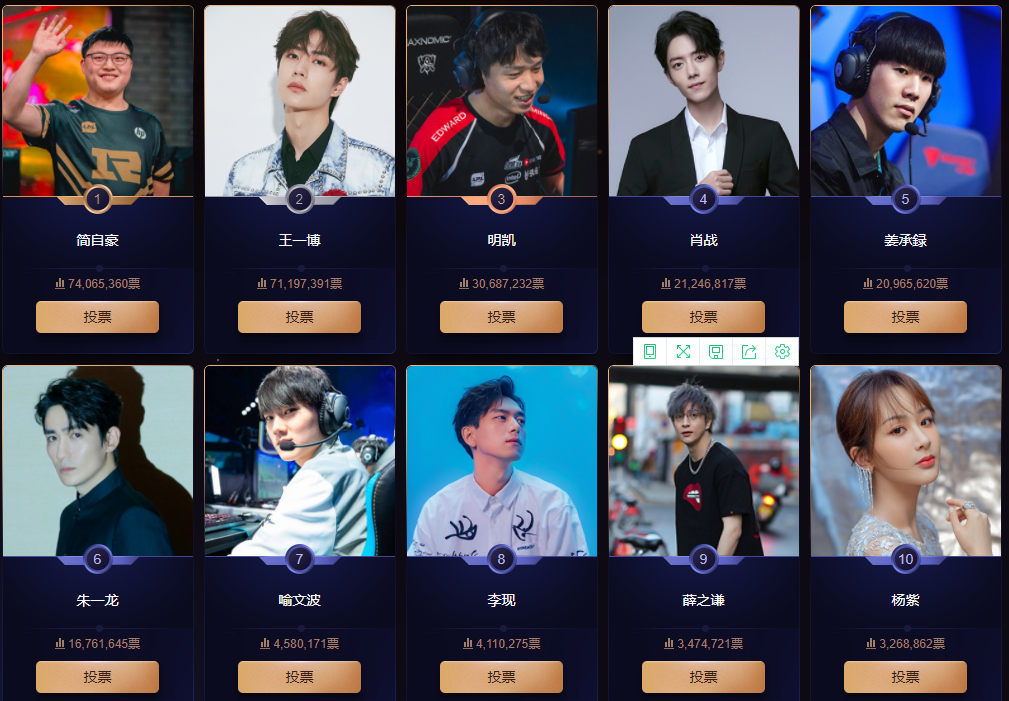Cast a vote for 肖战
The height and width of the screenshot is (701, 1009).
703,317
